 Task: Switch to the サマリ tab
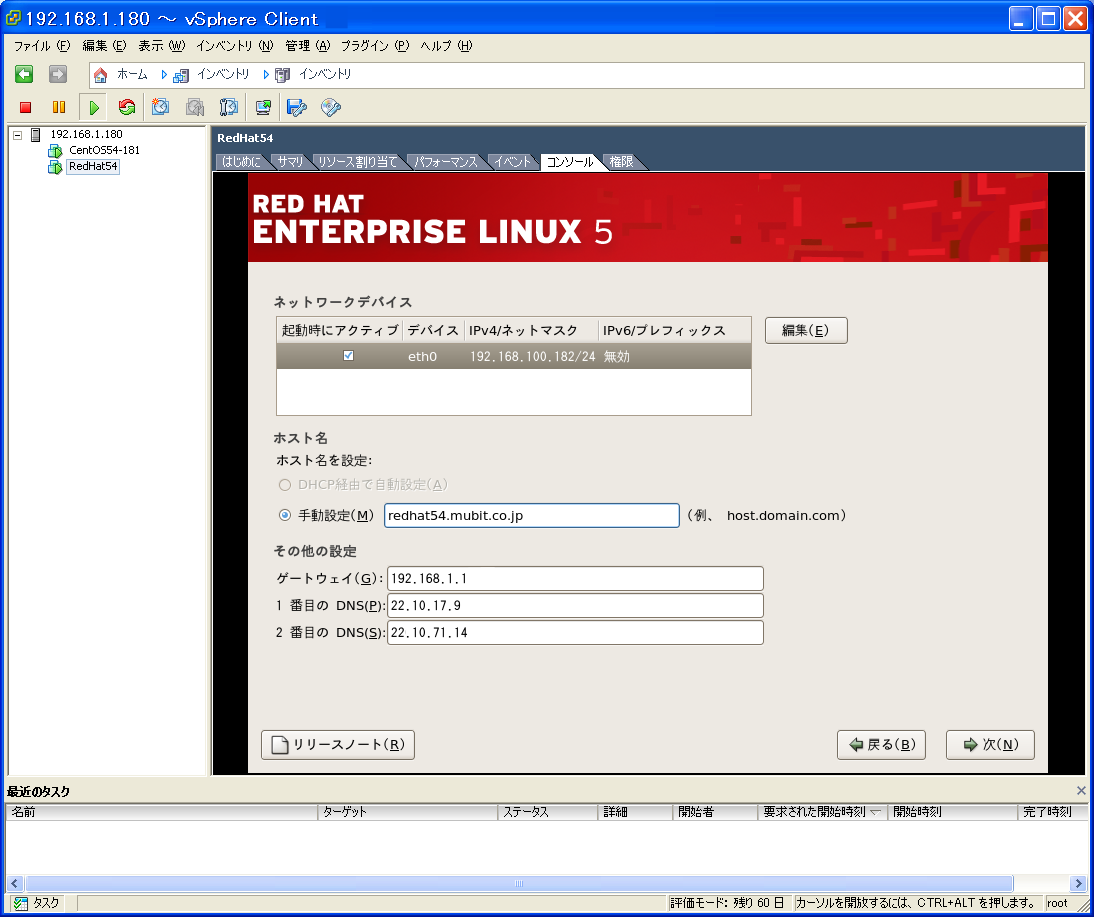(x=290, y=162)
